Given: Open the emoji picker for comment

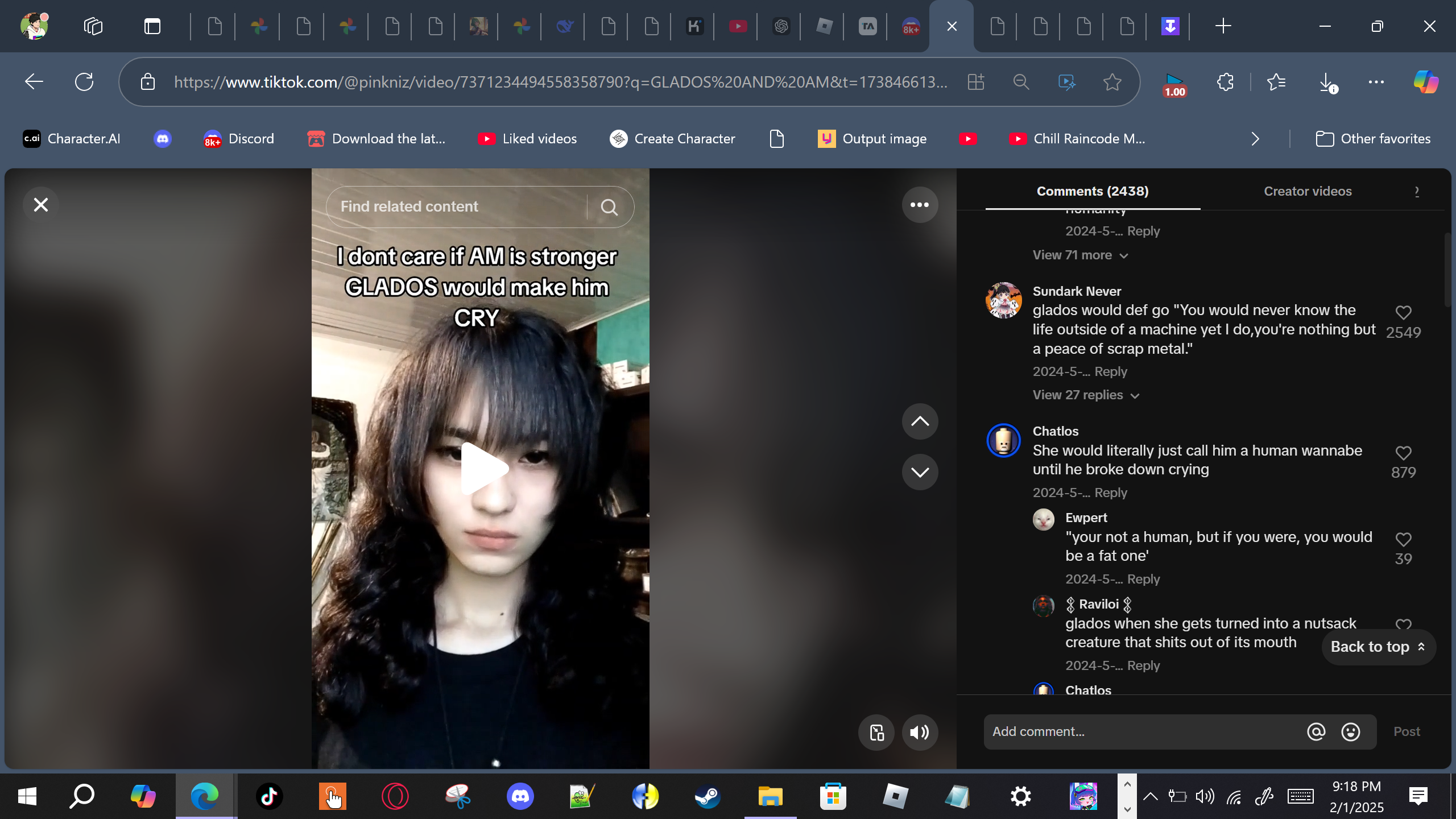Looking at the screenshot, I should click(x=1350, y=732).
